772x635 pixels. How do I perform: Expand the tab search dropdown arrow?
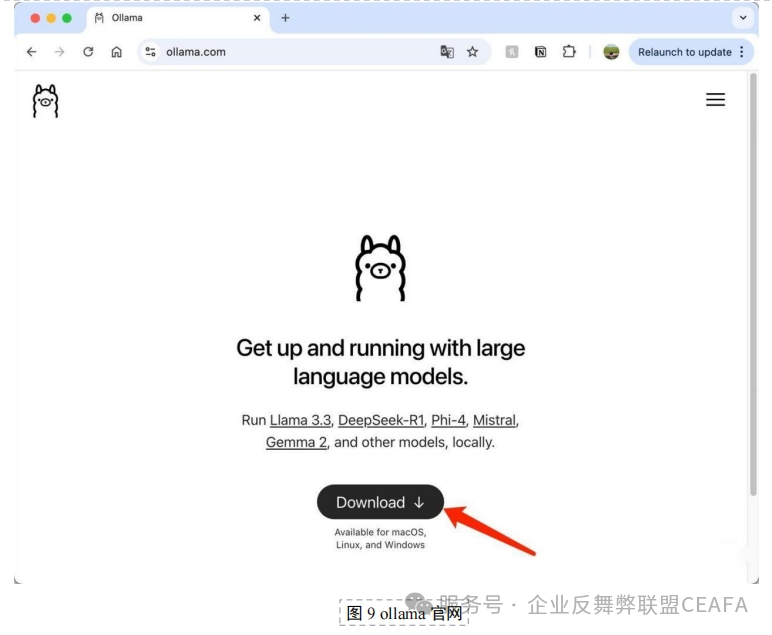click(x=743, y=18)
